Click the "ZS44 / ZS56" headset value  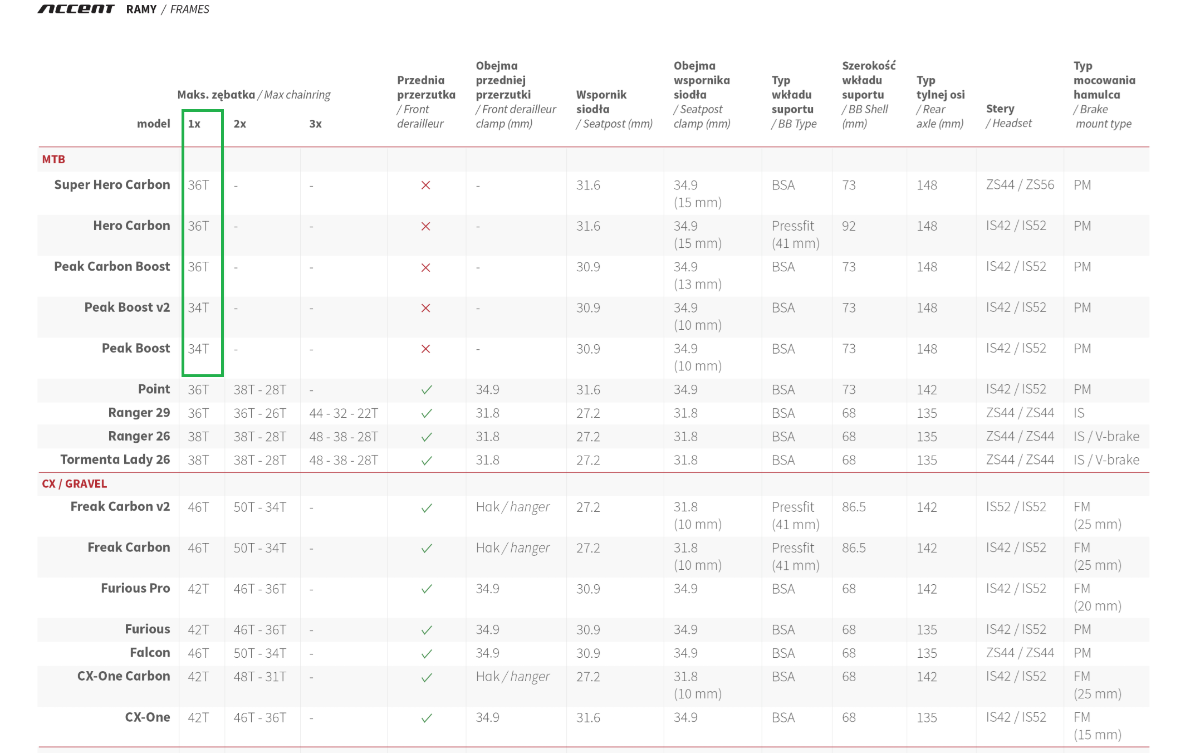tap(1020, 185)
